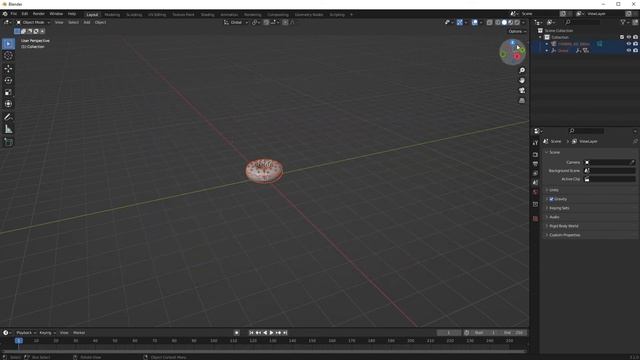Select the Annotate tool
The image size is (640, 360).
[8, 117]
